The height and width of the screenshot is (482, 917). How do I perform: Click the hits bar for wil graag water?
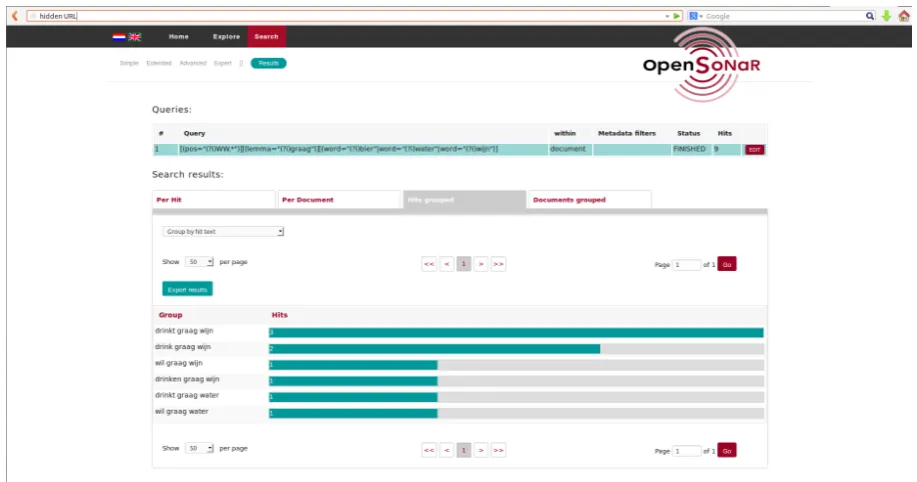click(x=353, y=414)
